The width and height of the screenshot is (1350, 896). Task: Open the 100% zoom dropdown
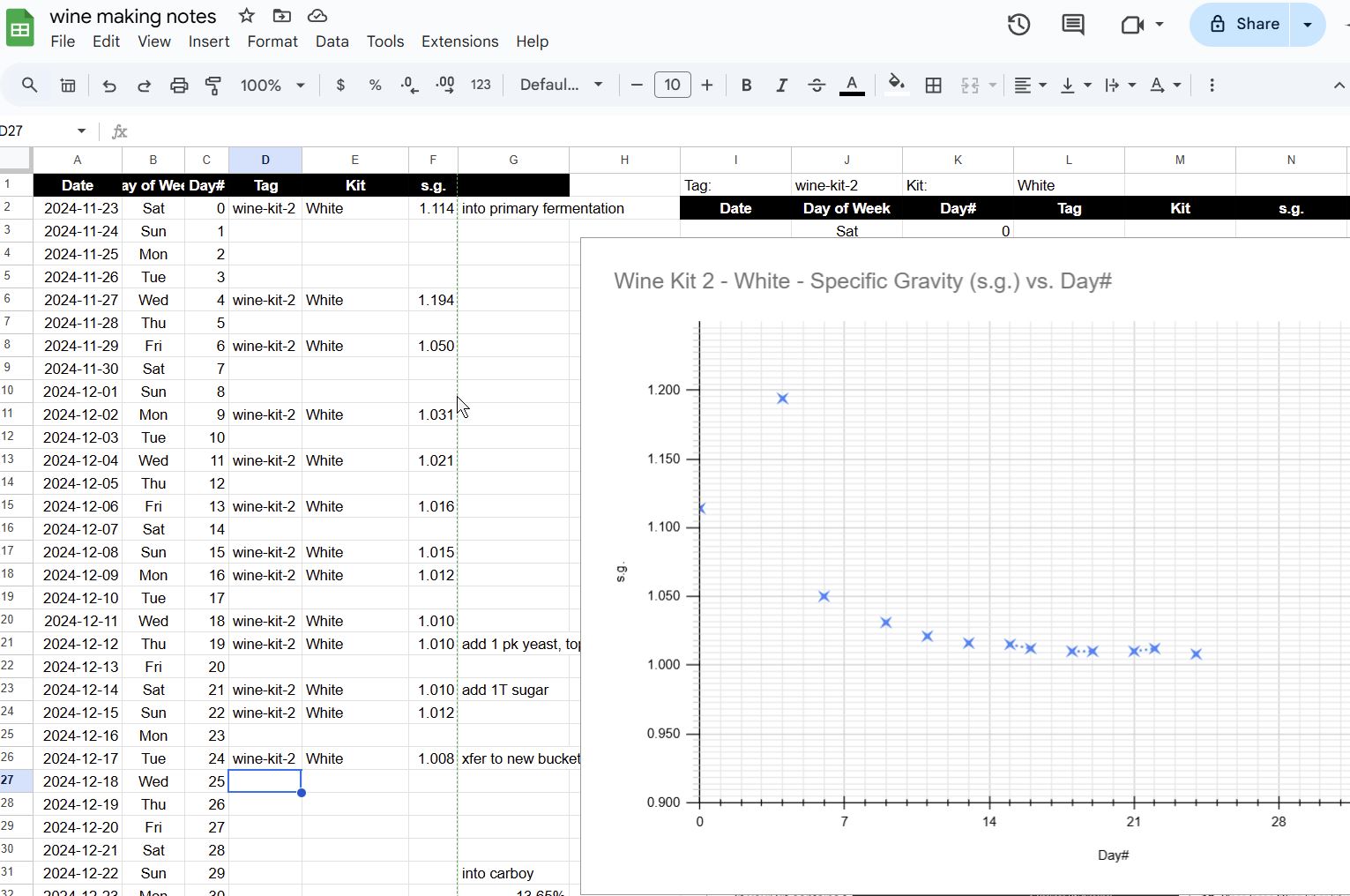click(272, 86)
